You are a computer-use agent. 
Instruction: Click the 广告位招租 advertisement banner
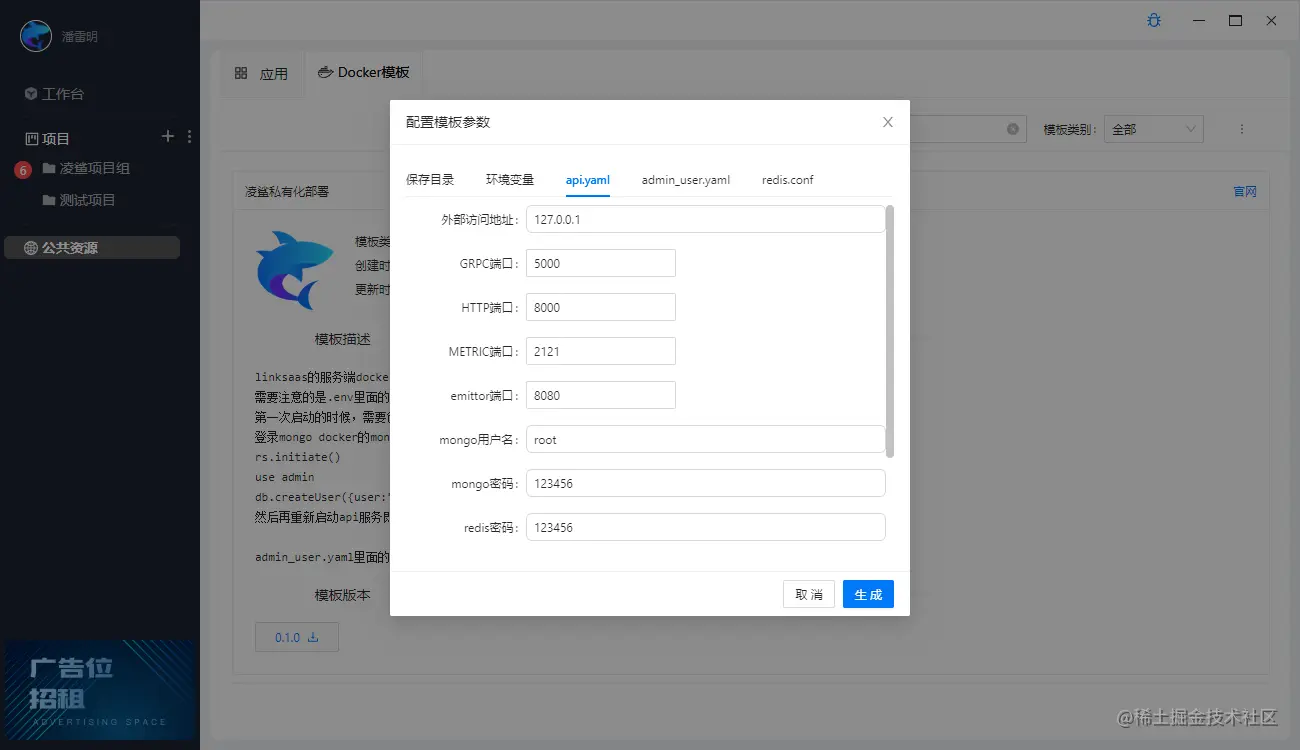click(x=100, y=690)
